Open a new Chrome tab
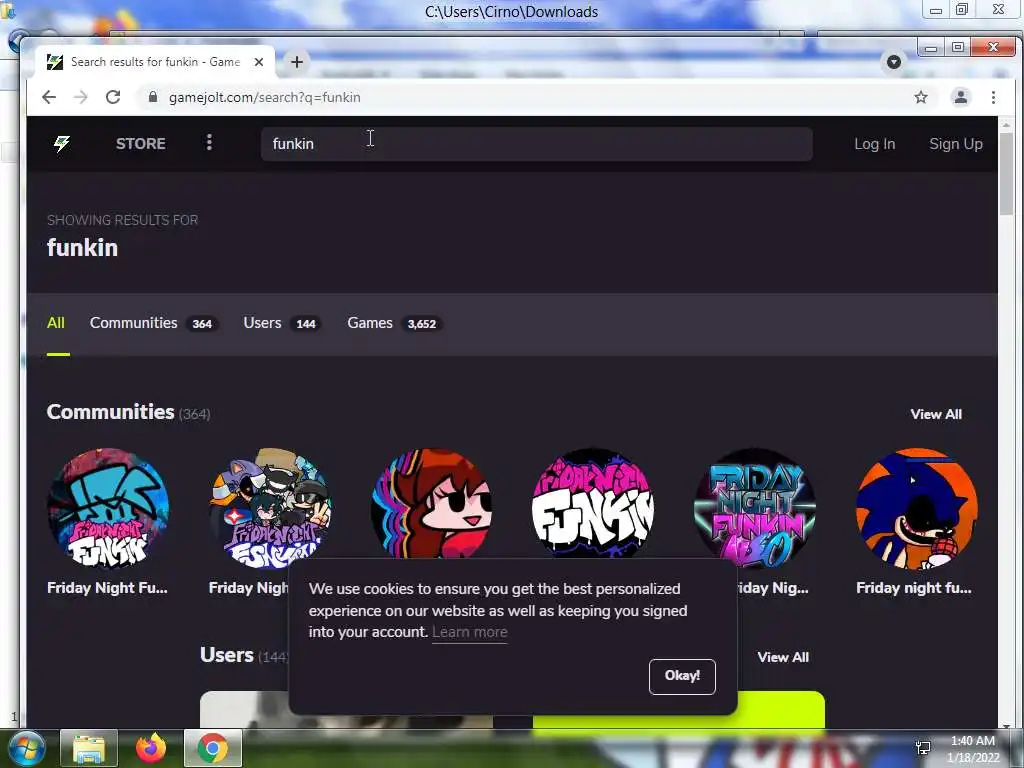Viewport: 1024px width, 768px height. [296, 62]
